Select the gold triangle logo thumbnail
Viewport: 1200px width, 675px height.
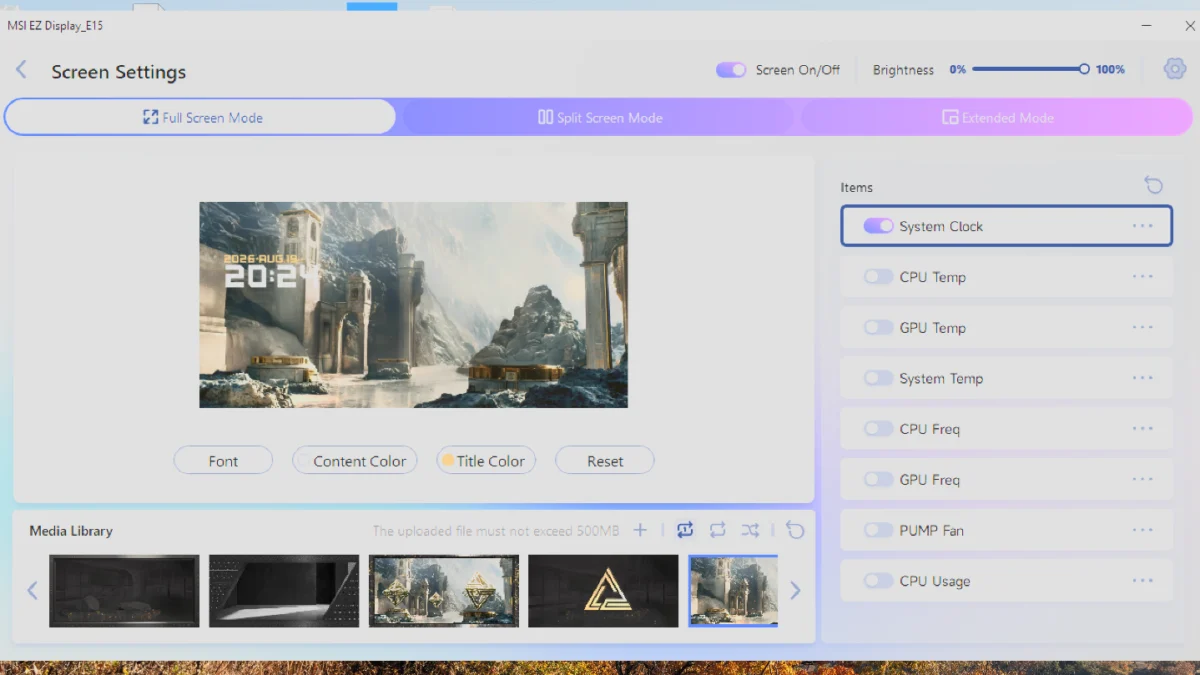coord(603,591)
